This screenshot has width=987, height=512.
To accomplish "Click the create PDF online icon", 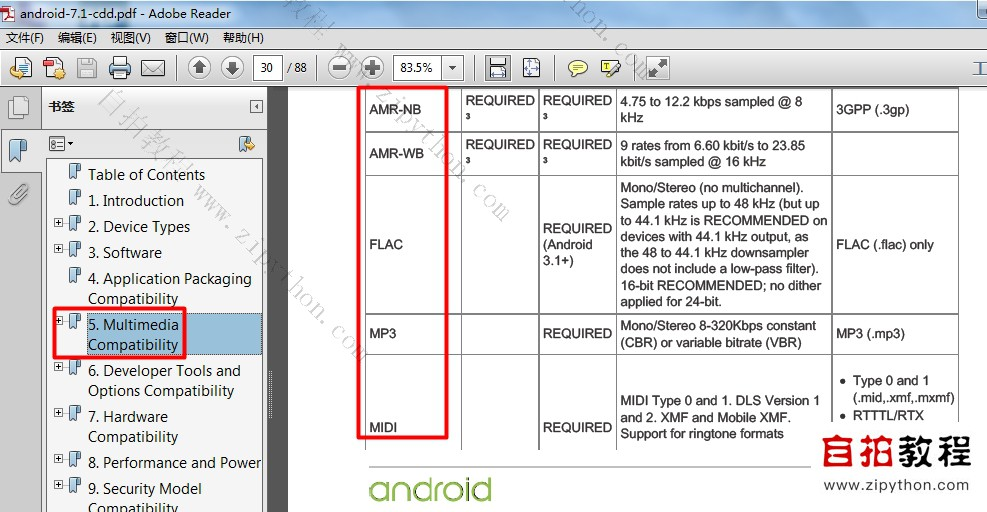I will [54, 67].
